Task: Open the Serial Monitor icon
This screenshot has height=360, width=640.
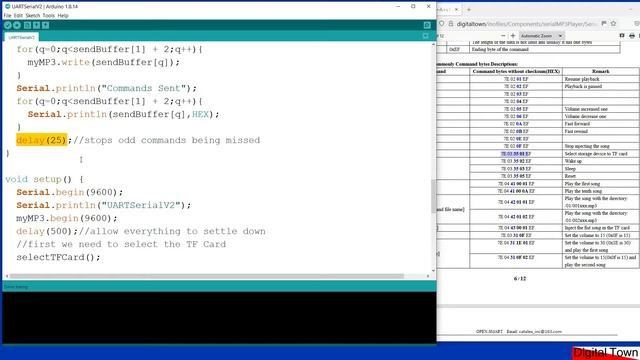Action: pyautogui.click(x=427, y=25)
